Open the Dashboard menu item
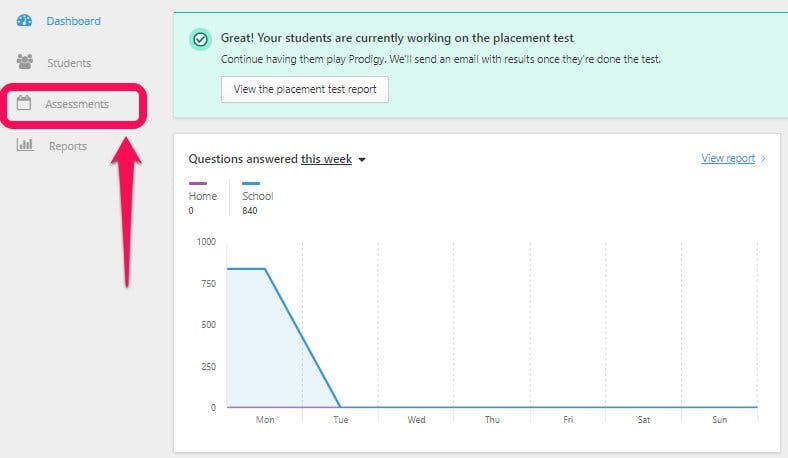 pyautogui.click(x=73, y=21)
